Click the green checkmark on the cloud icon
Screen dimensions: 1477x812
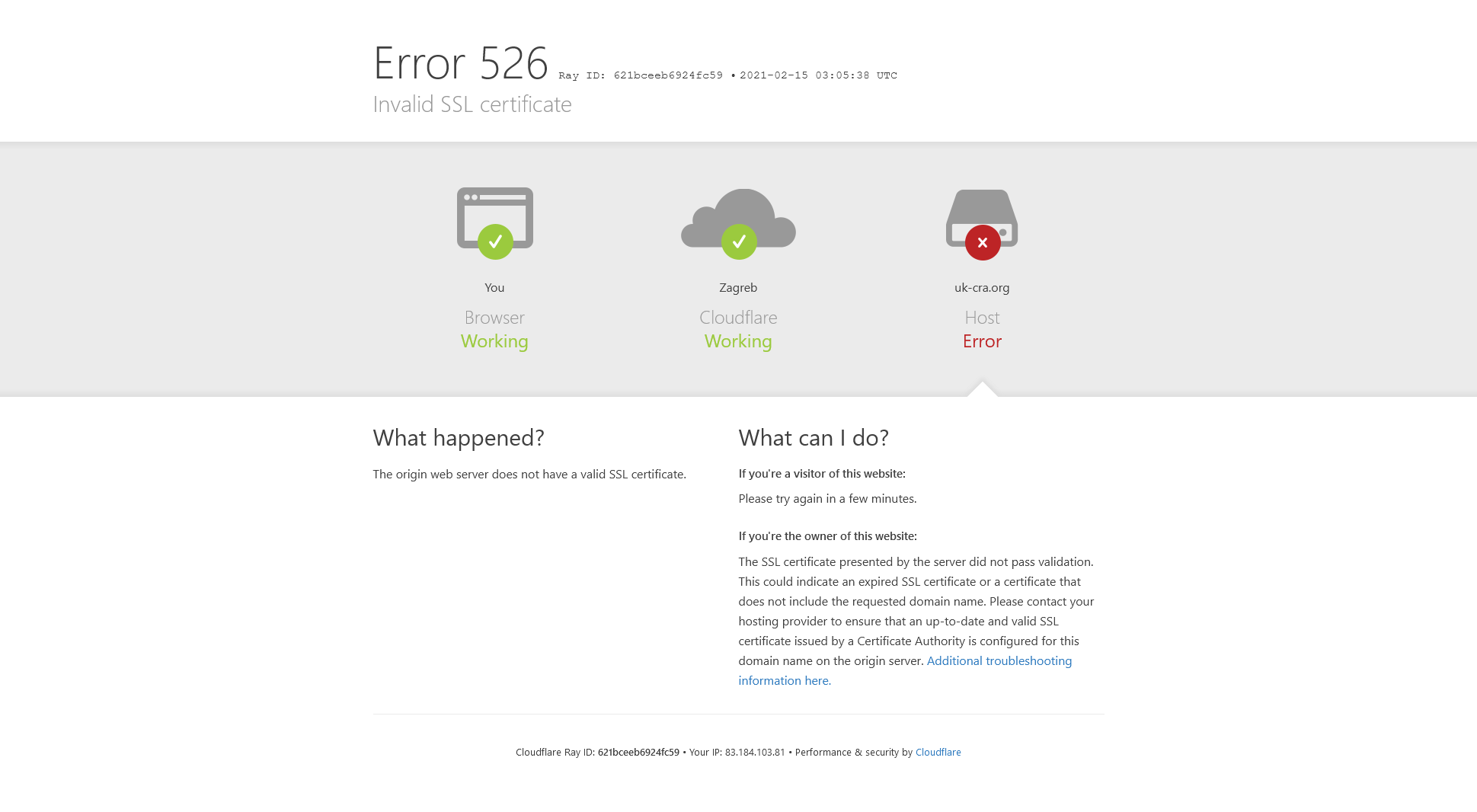click(x=739, y=241)
